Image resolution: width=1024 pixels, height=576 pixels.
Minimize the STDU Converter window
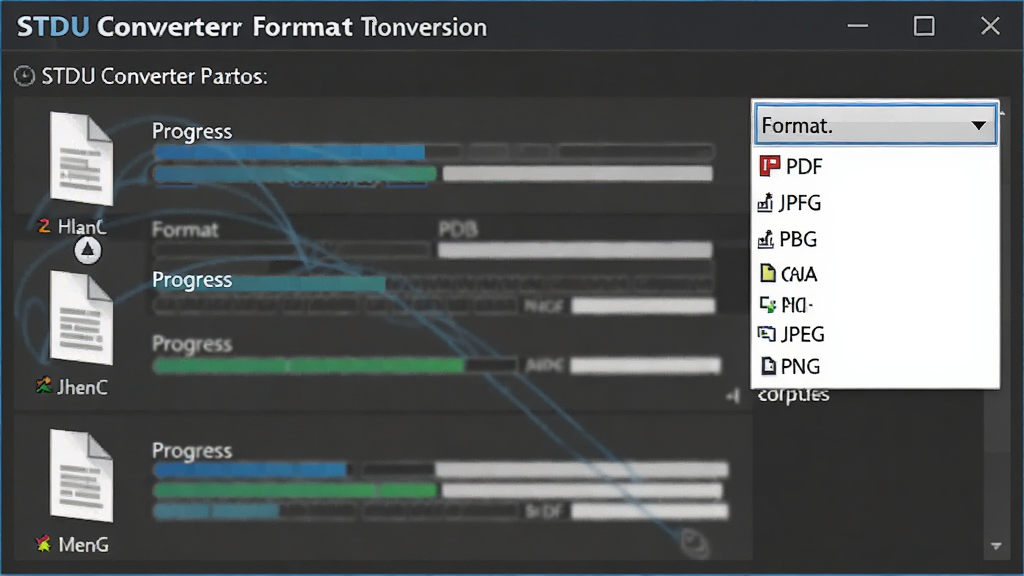pyautogui.click(x=857, y=26)
